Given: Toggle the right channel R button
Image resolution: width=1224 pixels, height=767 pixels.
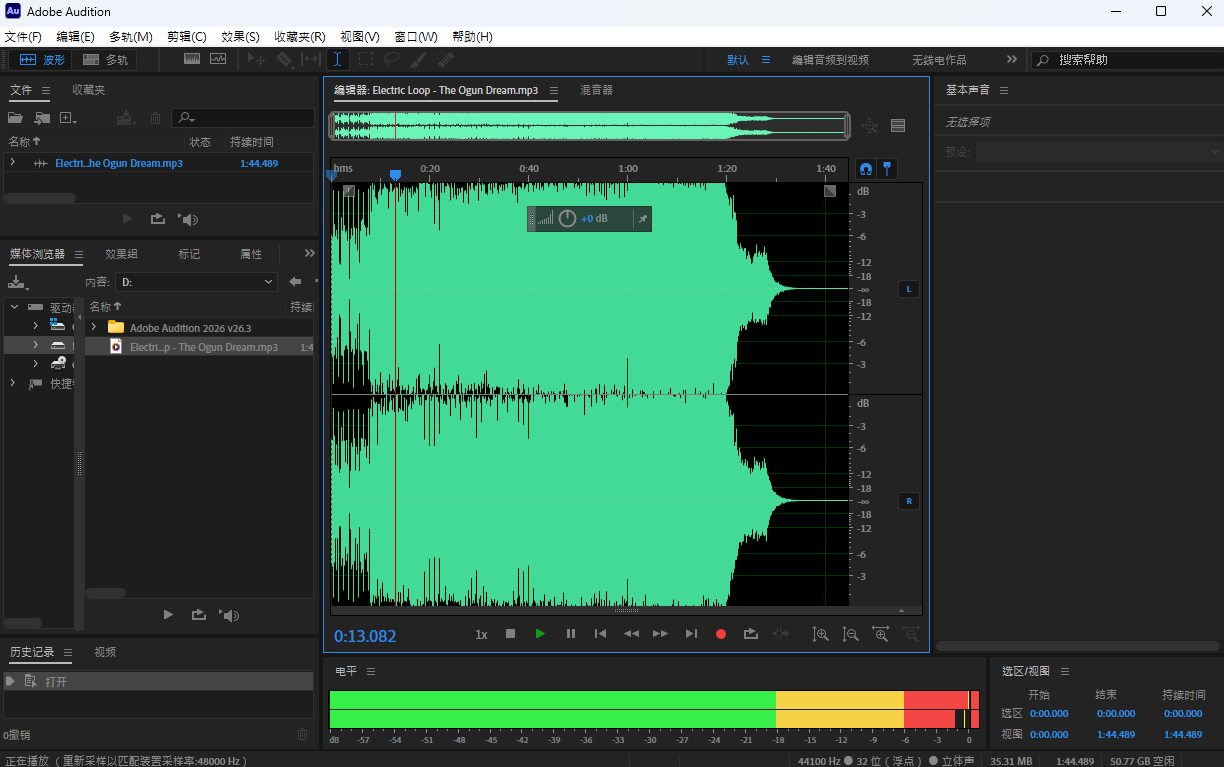Looking at the screenshot, I should click(x=909, y=501).
